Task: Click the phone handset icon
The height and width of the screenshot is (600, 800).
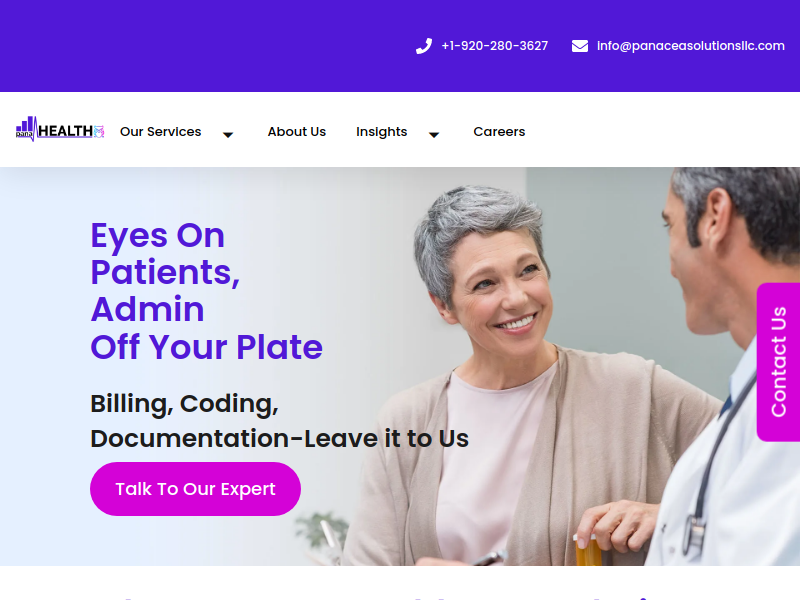Action: click(423, 46)
